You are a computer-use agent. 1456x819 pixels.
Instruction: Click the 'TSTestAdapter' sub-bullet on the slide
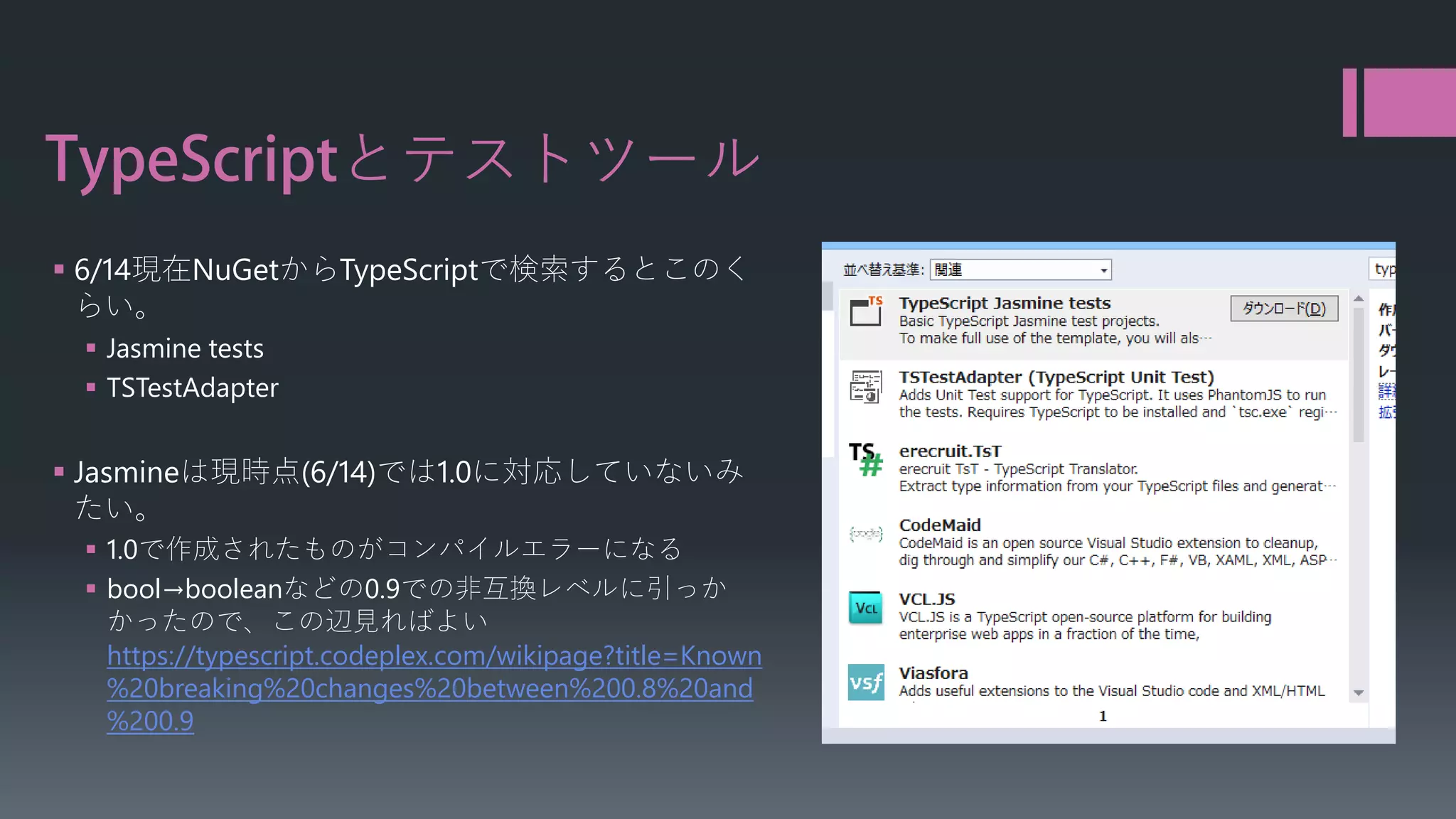click(192, 388)
